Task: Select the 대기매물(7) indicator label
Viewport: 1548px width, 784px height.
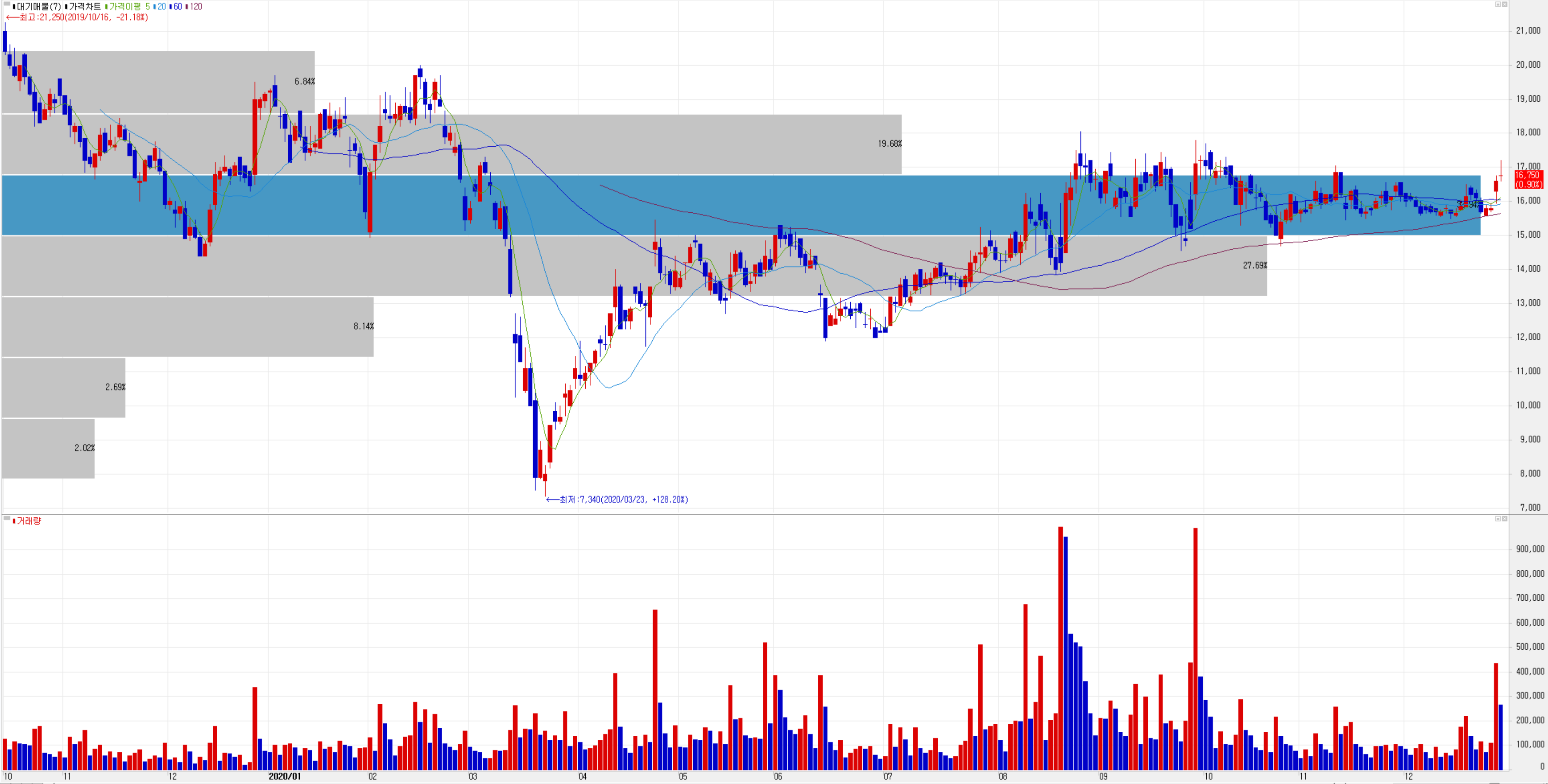Action: [x=38, y=7]
